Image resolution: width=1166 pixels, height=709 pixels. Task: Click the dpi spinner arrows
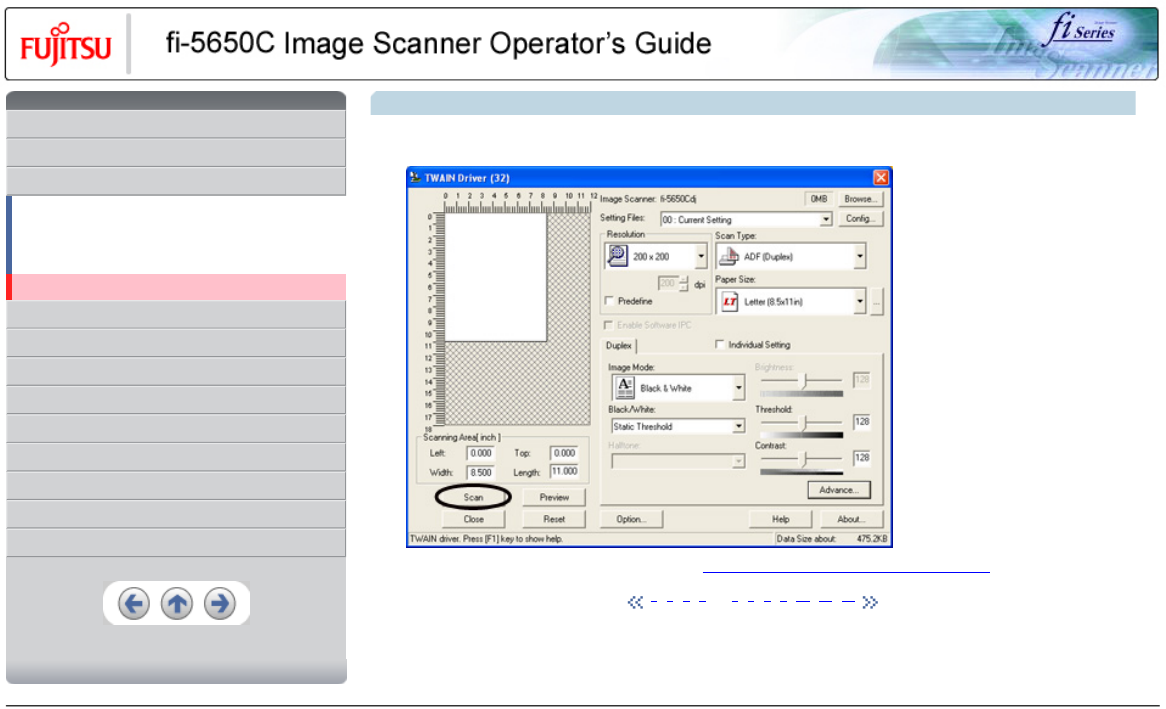pyautogui.click(x=683, y=283)
